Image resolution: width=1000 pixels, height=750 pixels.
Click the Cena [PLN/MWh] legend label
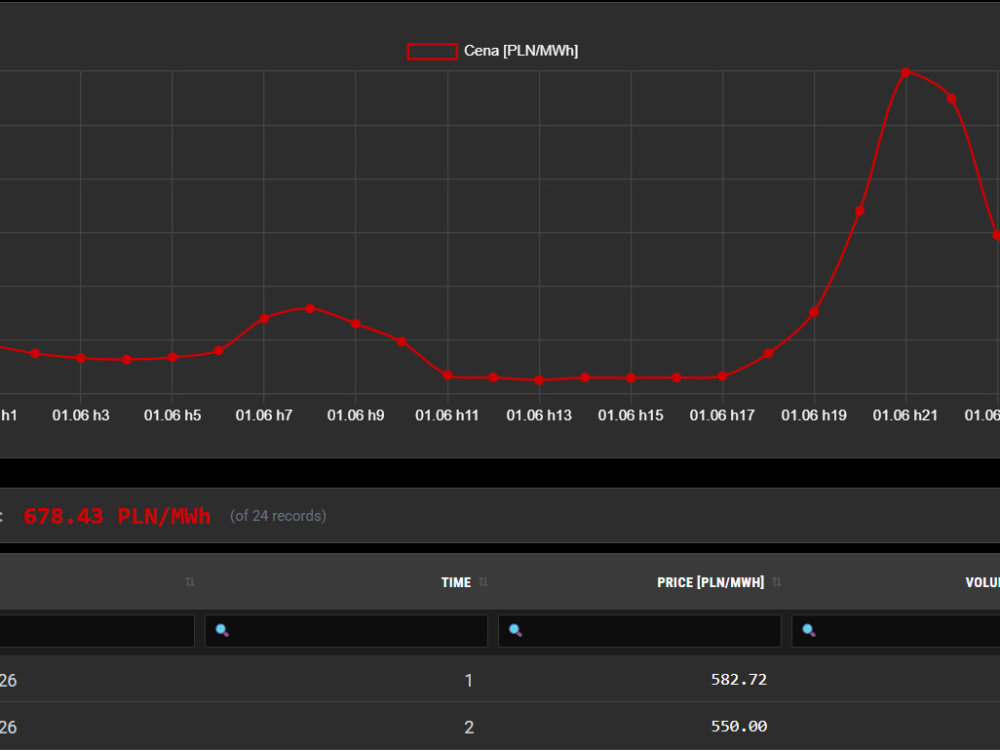click(520, 51)
